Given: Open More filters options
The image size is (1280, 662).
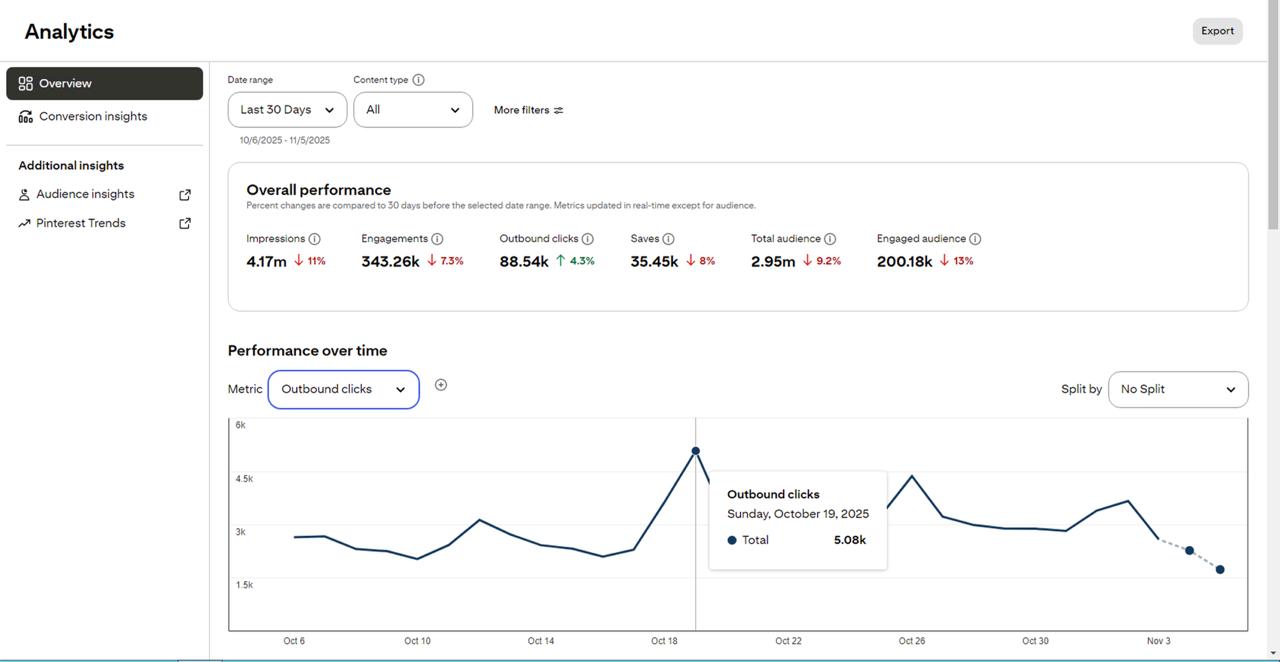Looking at the screenshot, I should [x=528, y=110].
